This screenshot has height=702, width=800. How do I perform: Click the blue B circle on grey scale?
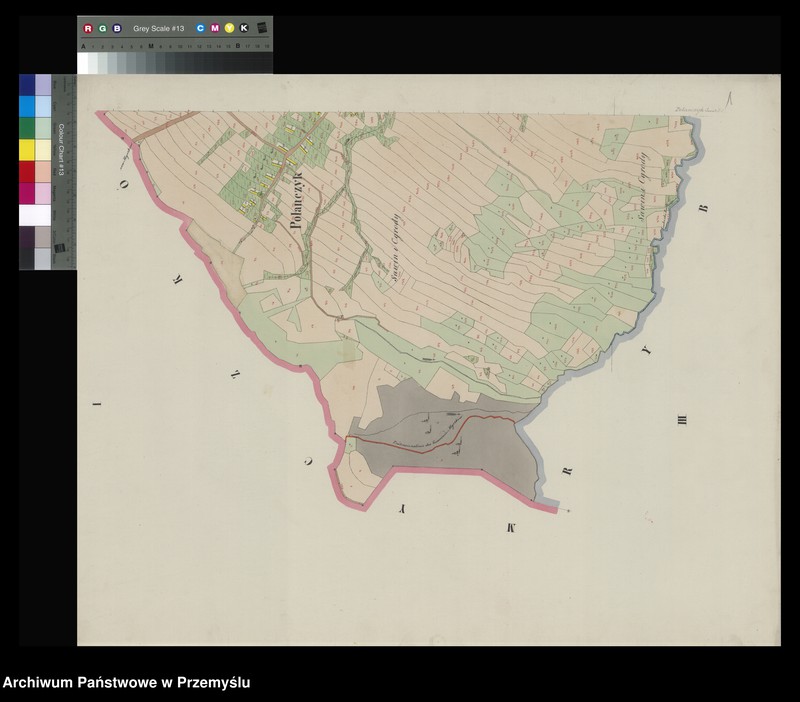tap(117, 29)
